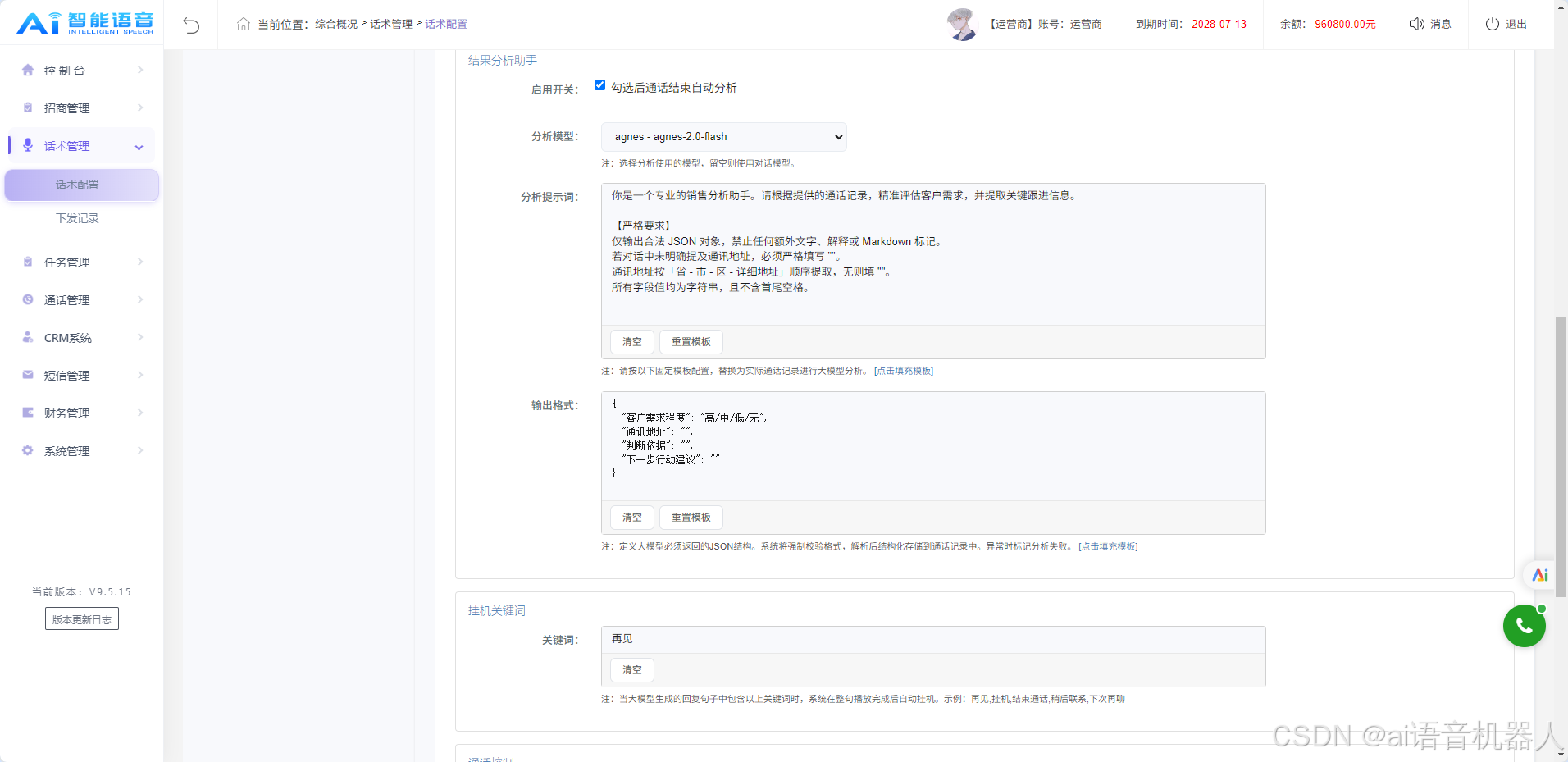The width and height of the screenshot is (1568, 762).
Task: Click into the 输出格式 JSON text area
Action: tap(933, 446)
